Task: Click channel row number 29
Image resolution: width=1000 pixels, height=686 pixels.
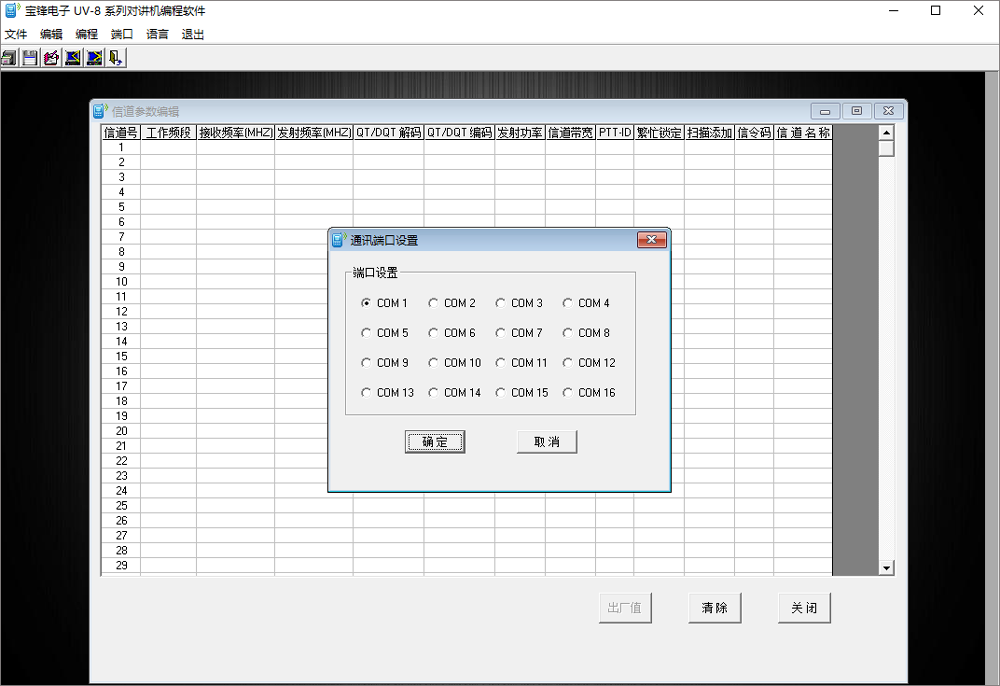Action: point(121,566)
